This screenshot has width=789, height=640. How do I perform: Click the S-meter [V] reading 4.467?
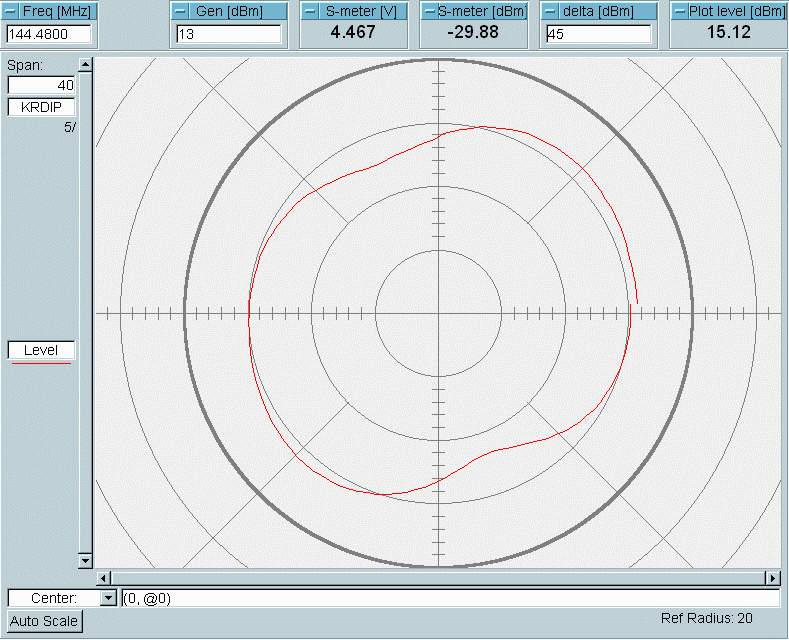(x=353, y=32)
